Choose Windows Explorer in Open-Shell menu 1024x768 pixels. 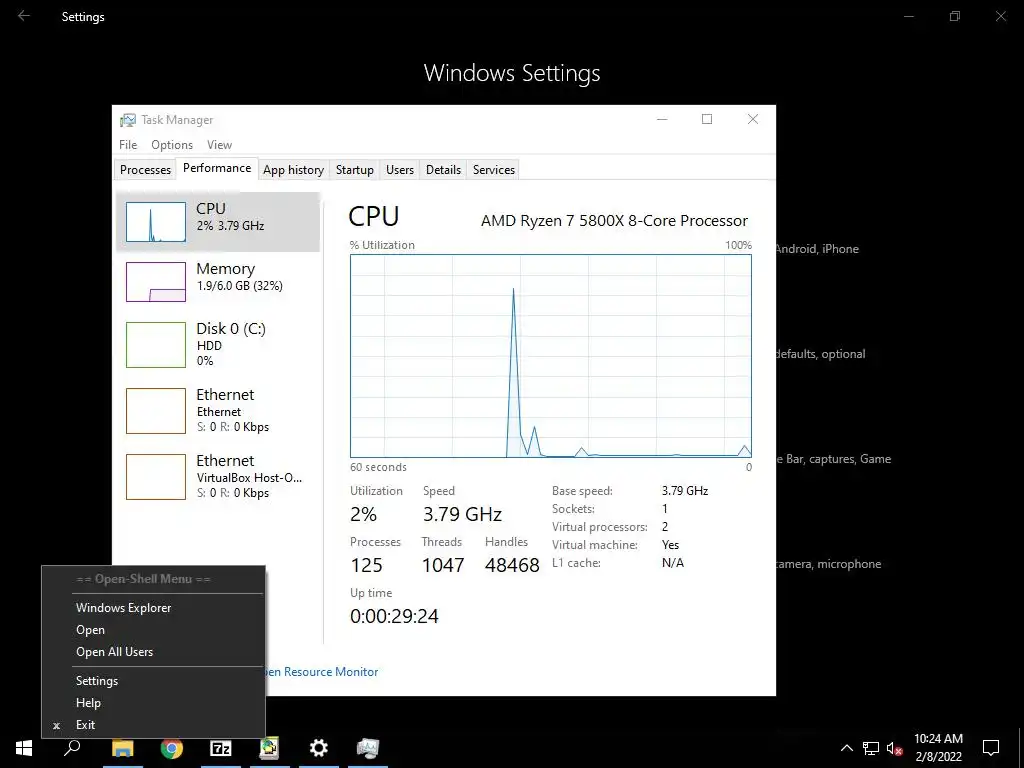click(x=153, y=608)
